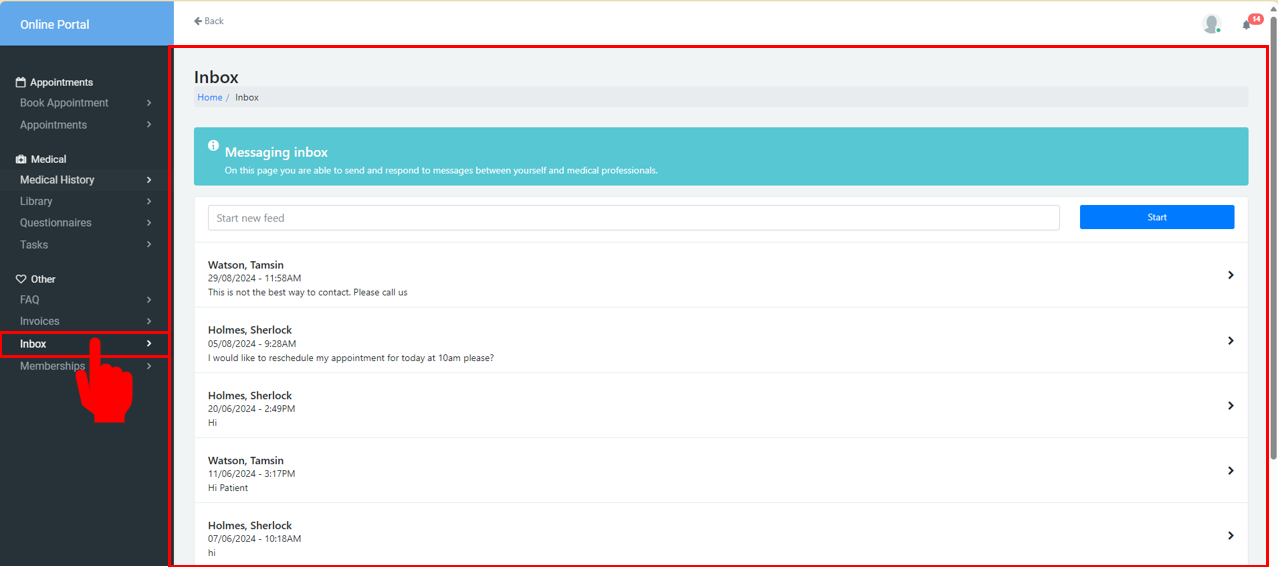Click the notification bell icon
This screenshot has height=567, width=1278.
point(1246,25)
